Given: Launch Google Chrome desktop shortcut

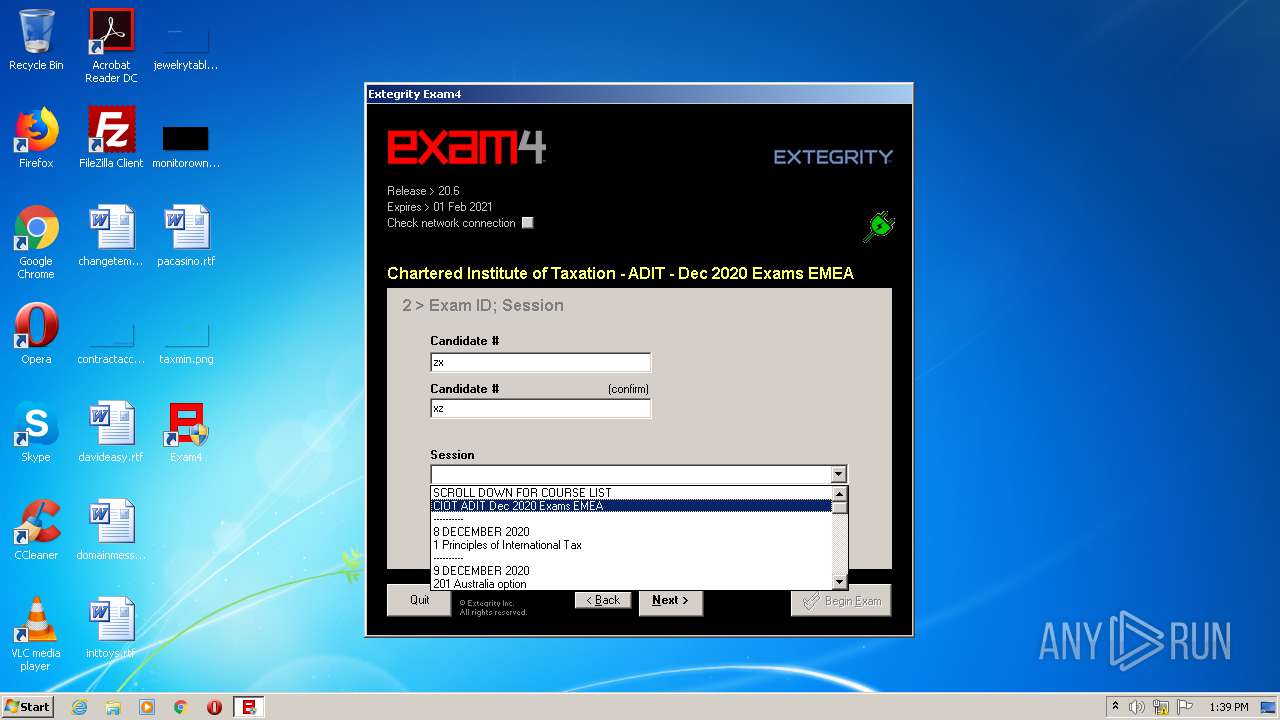Looking at the screenshot, I should coord(36,242).
